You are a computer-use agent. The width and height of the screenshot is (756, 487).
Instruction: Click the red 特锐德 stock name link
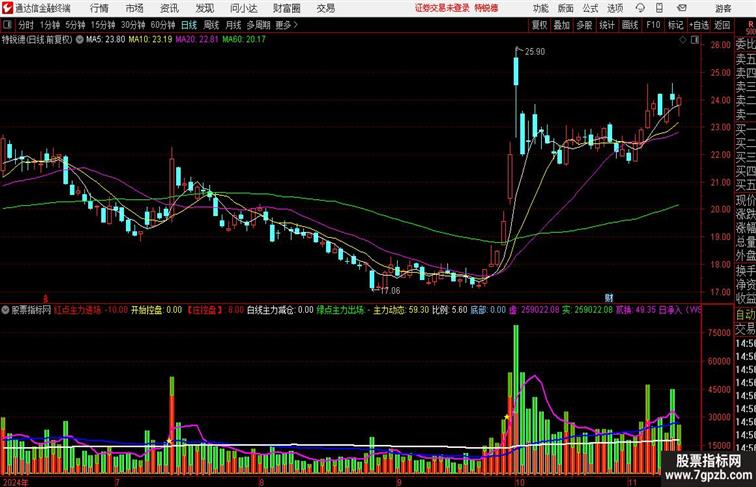[x=486, y=8]
